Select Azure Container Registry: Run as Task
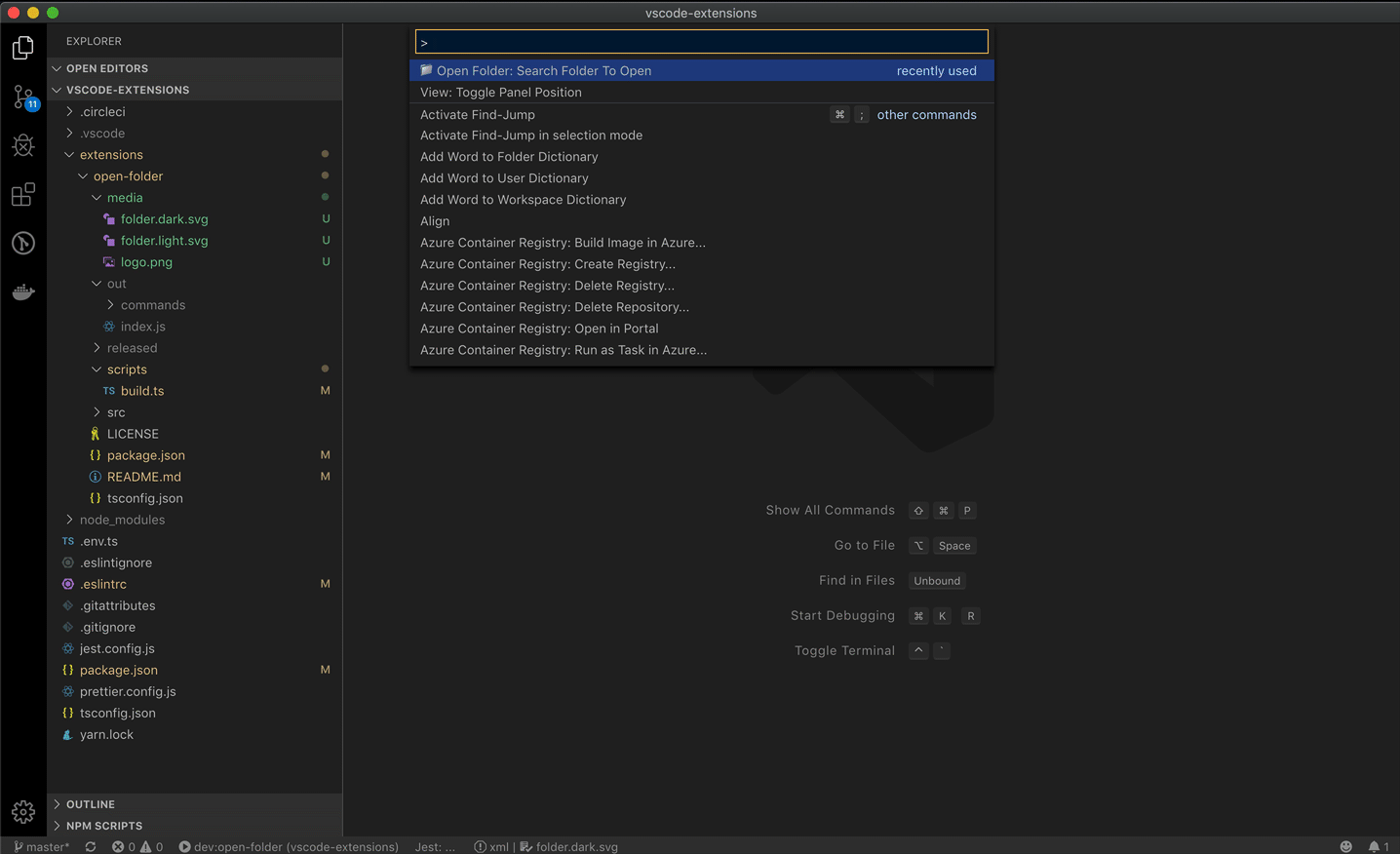 click(702, 350)
